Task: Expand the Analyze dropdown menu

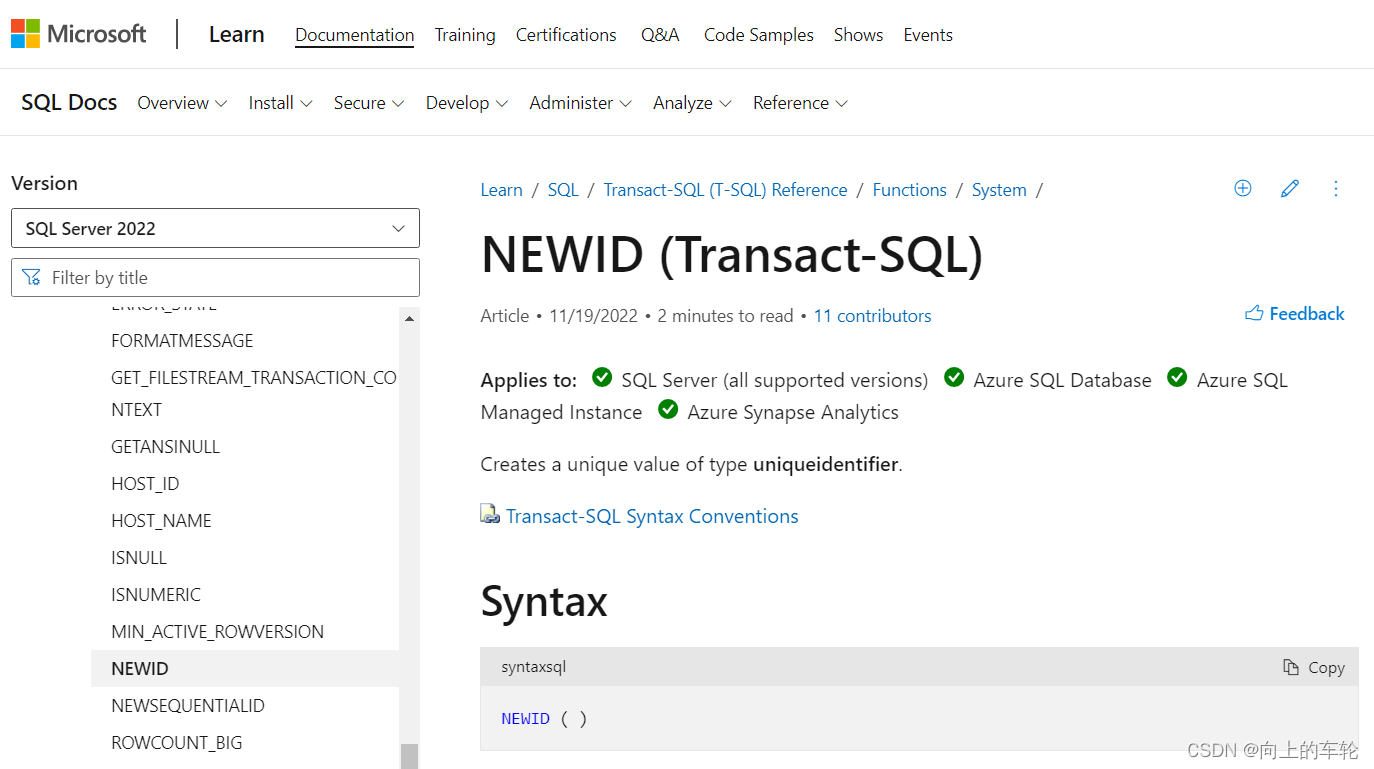Action: (x=692, y=103)
